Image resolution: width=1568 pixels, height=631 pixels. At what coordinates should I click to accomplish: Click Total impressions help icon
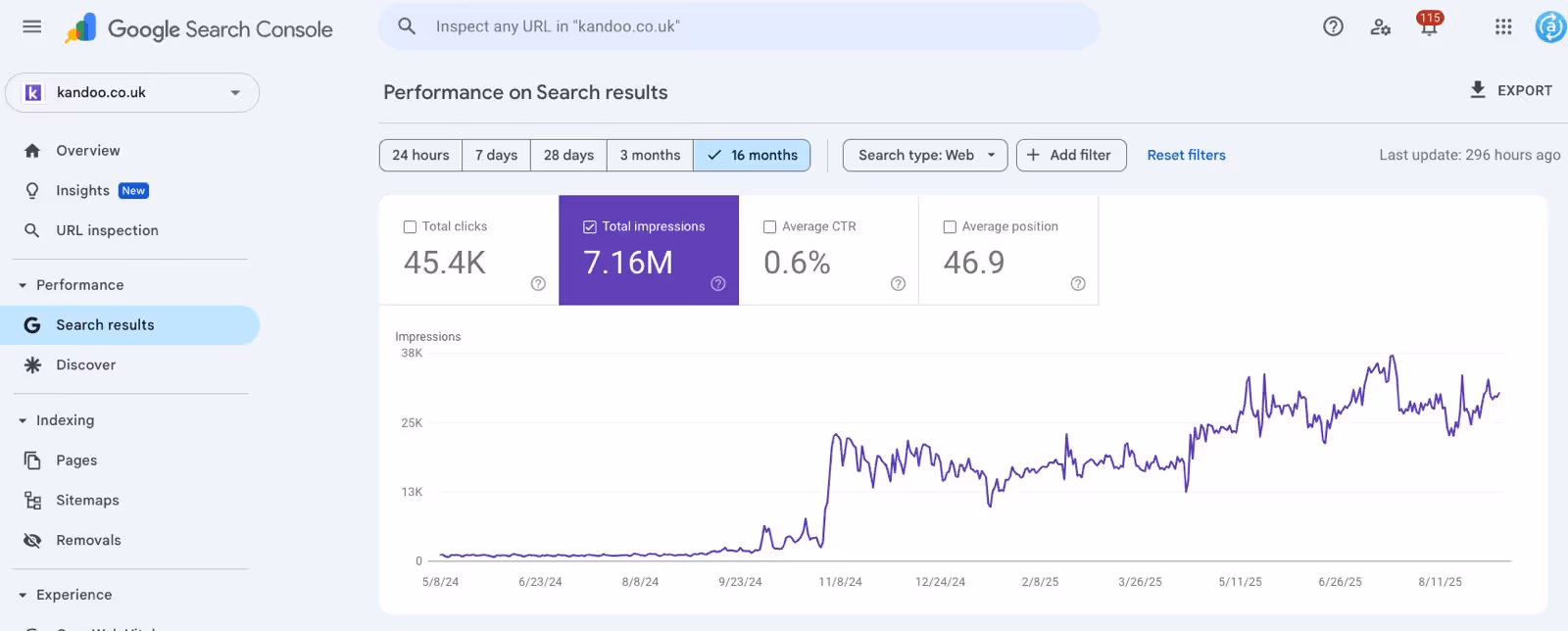(718, 283)
